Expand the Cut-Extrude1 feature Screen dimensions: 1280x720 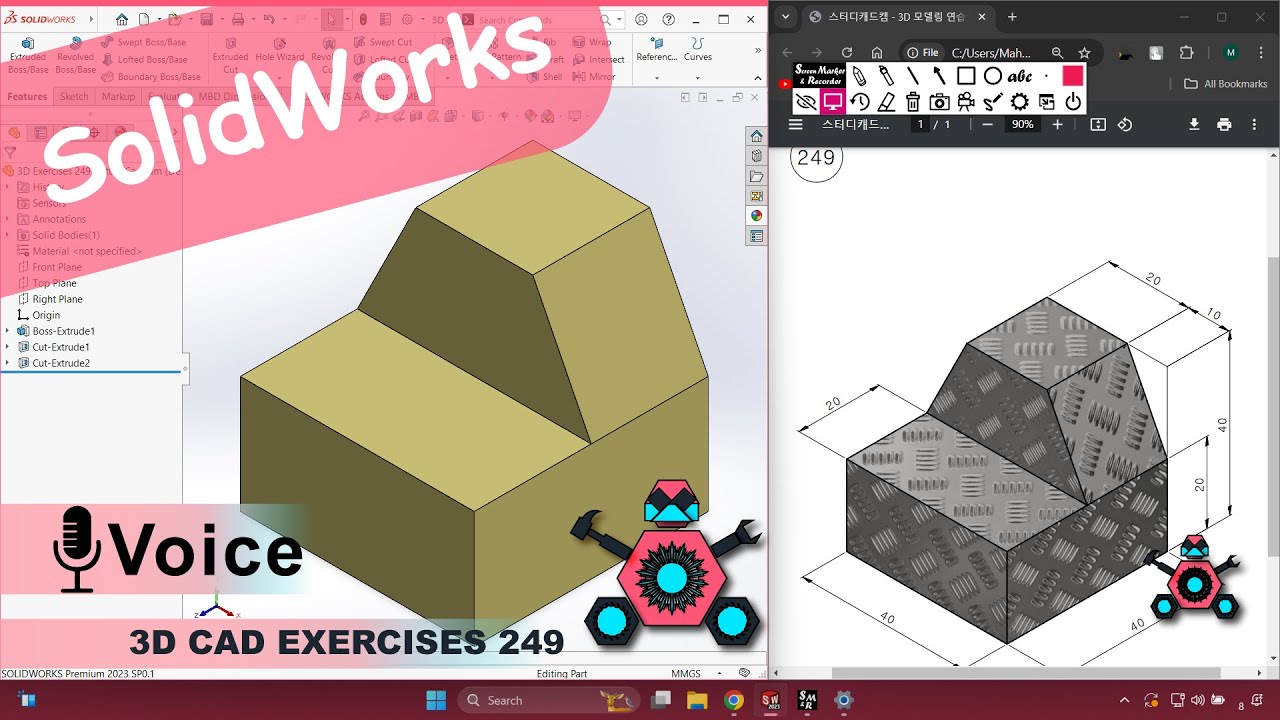[x=8, y=347]
